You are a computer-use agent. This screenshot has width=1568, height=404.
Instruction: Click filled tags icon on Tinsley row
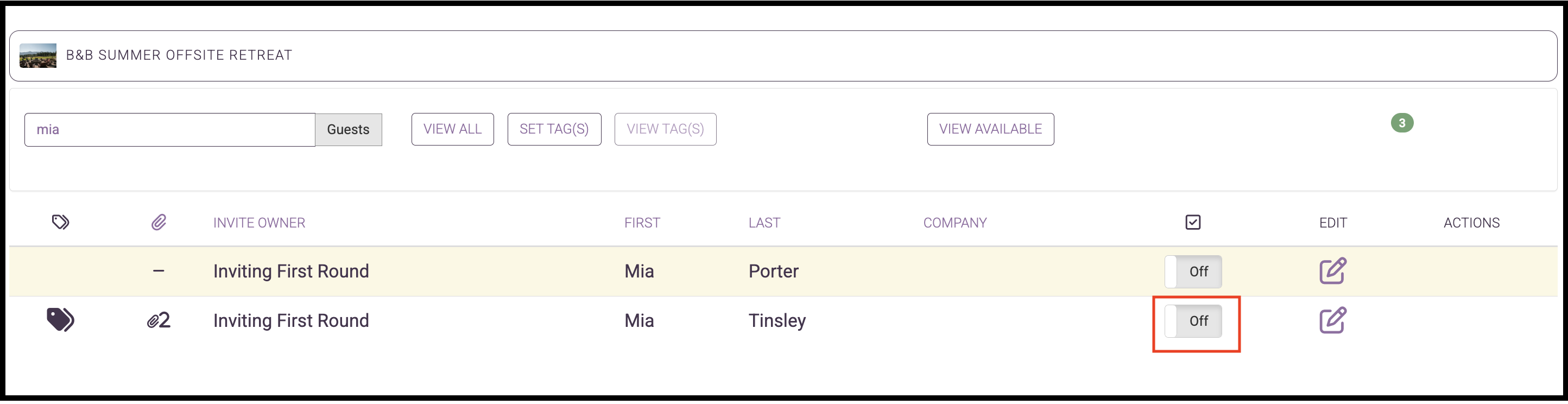click(60, 319)
